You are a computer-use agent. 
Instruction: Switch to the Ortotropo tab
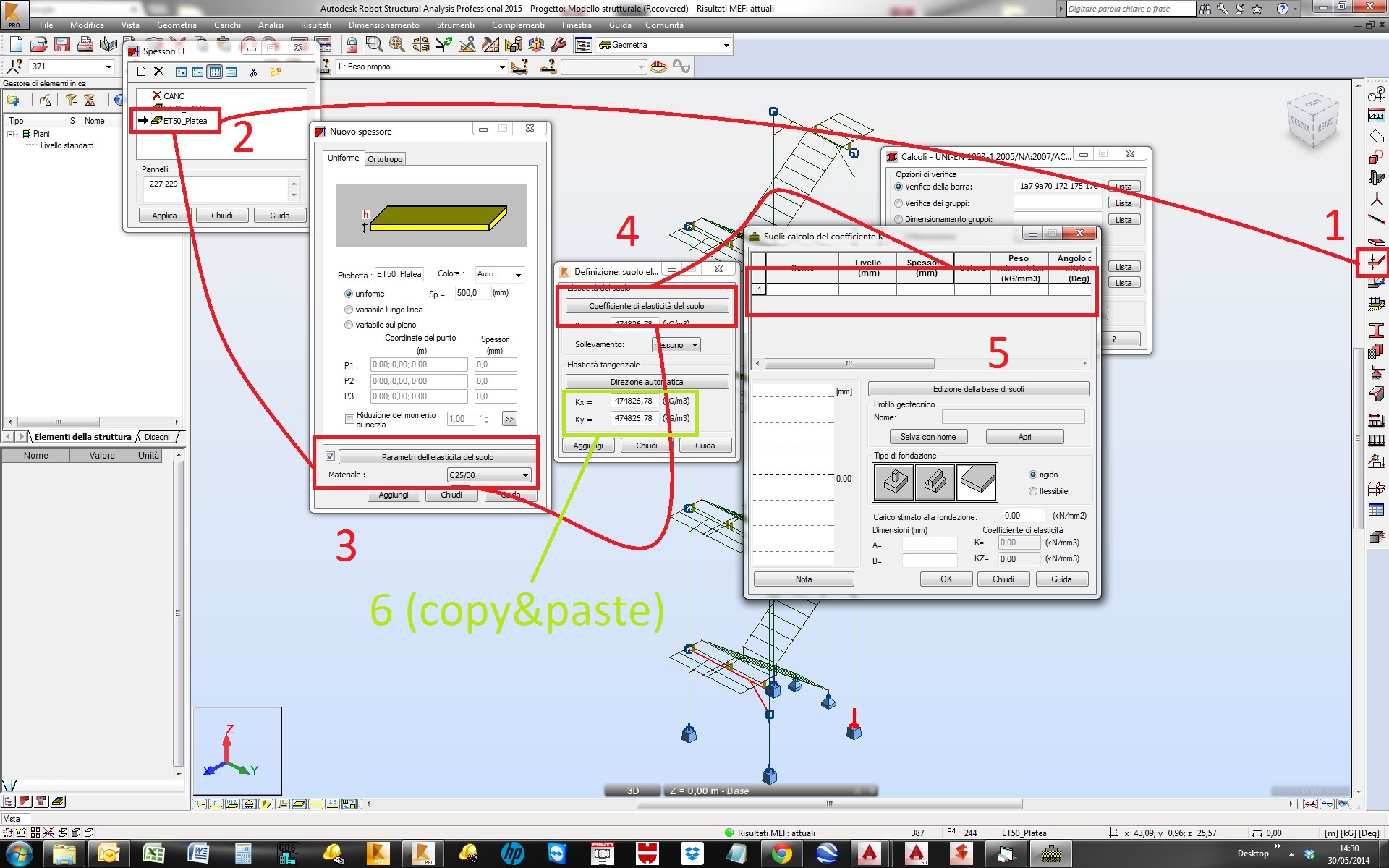(x=385, y=159)
